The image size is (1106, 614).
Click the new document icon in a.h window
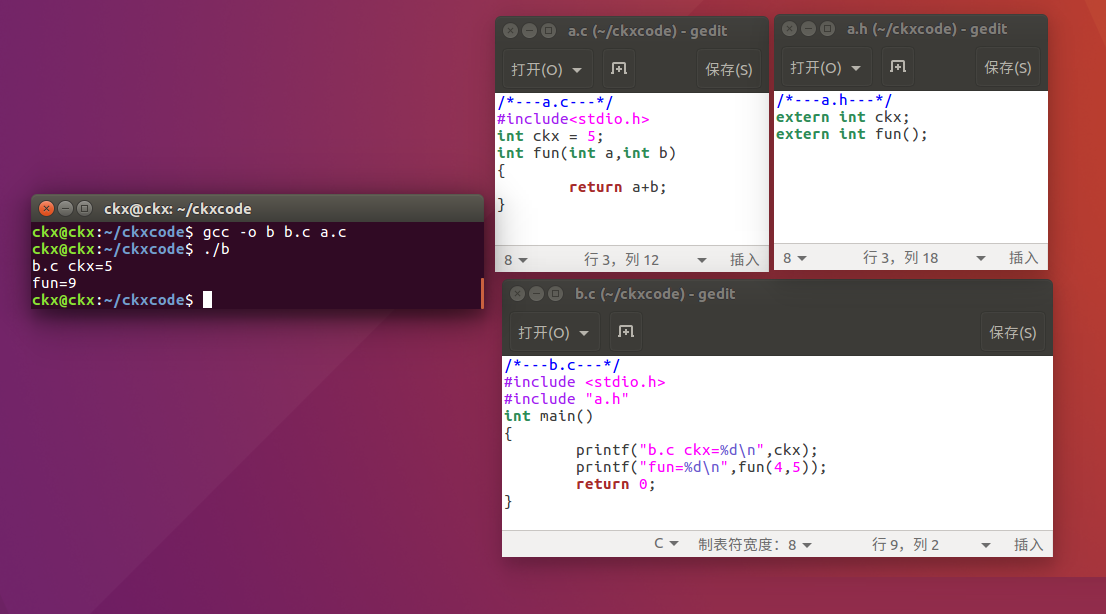[x=898, y=67]
